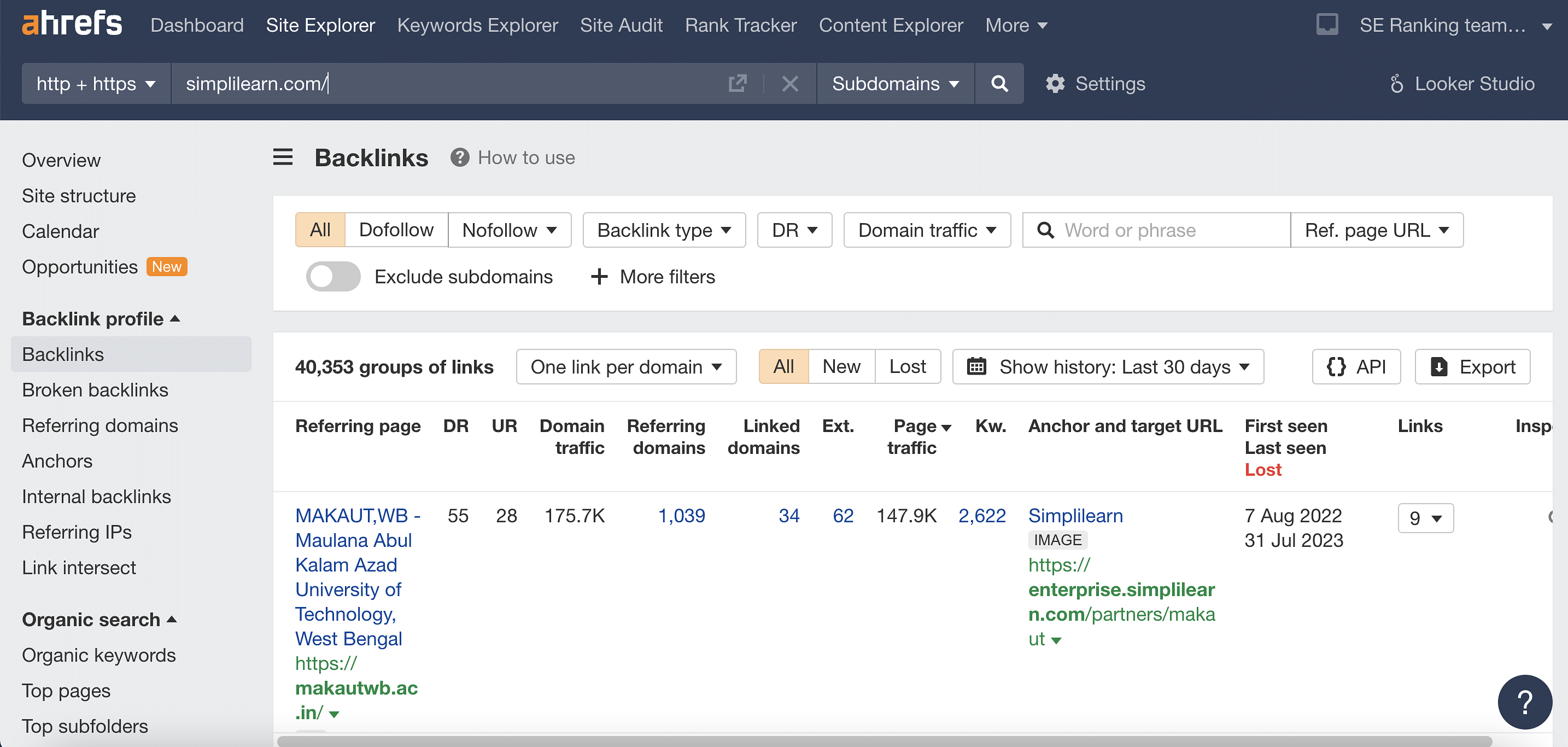Open Show history Last 30 days dropdown
Viewport: 1568px width, 747px height.
click(1108, 366)
